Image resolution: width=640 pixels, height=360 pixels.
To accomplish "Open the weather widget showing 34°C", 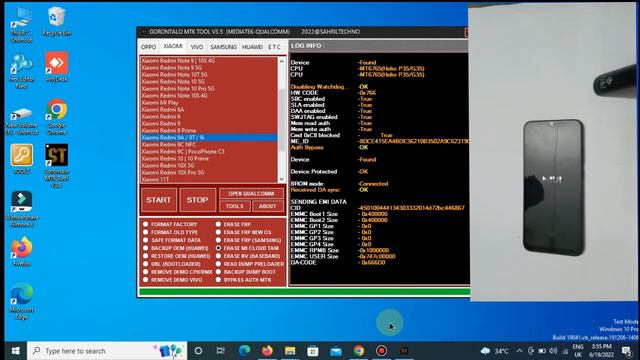I will tap(495, 351).
